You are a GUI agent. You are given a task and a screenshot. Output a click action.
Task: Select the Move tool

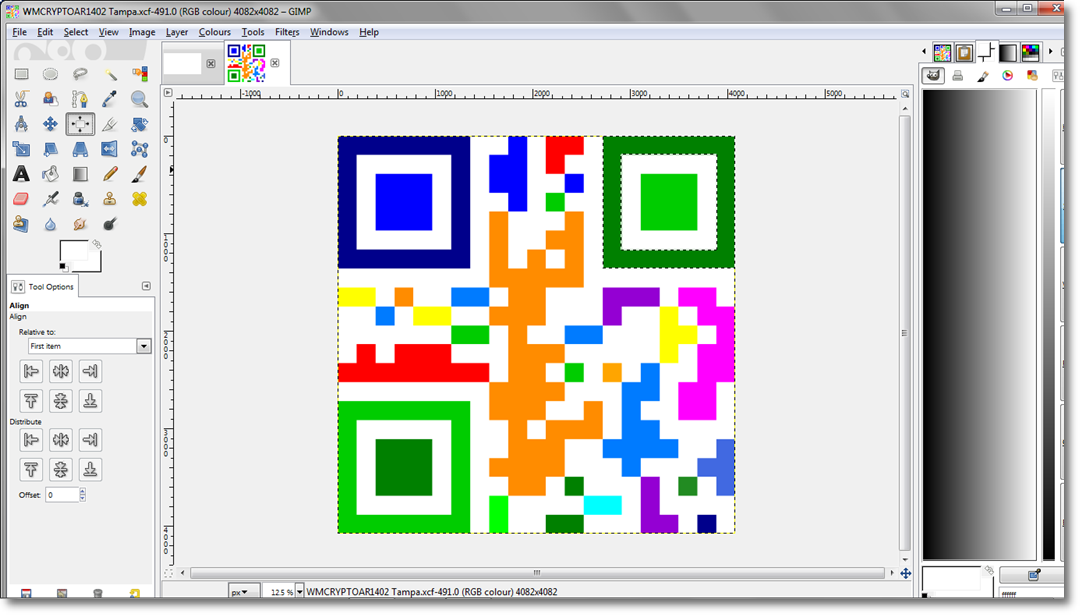point(50,124)
